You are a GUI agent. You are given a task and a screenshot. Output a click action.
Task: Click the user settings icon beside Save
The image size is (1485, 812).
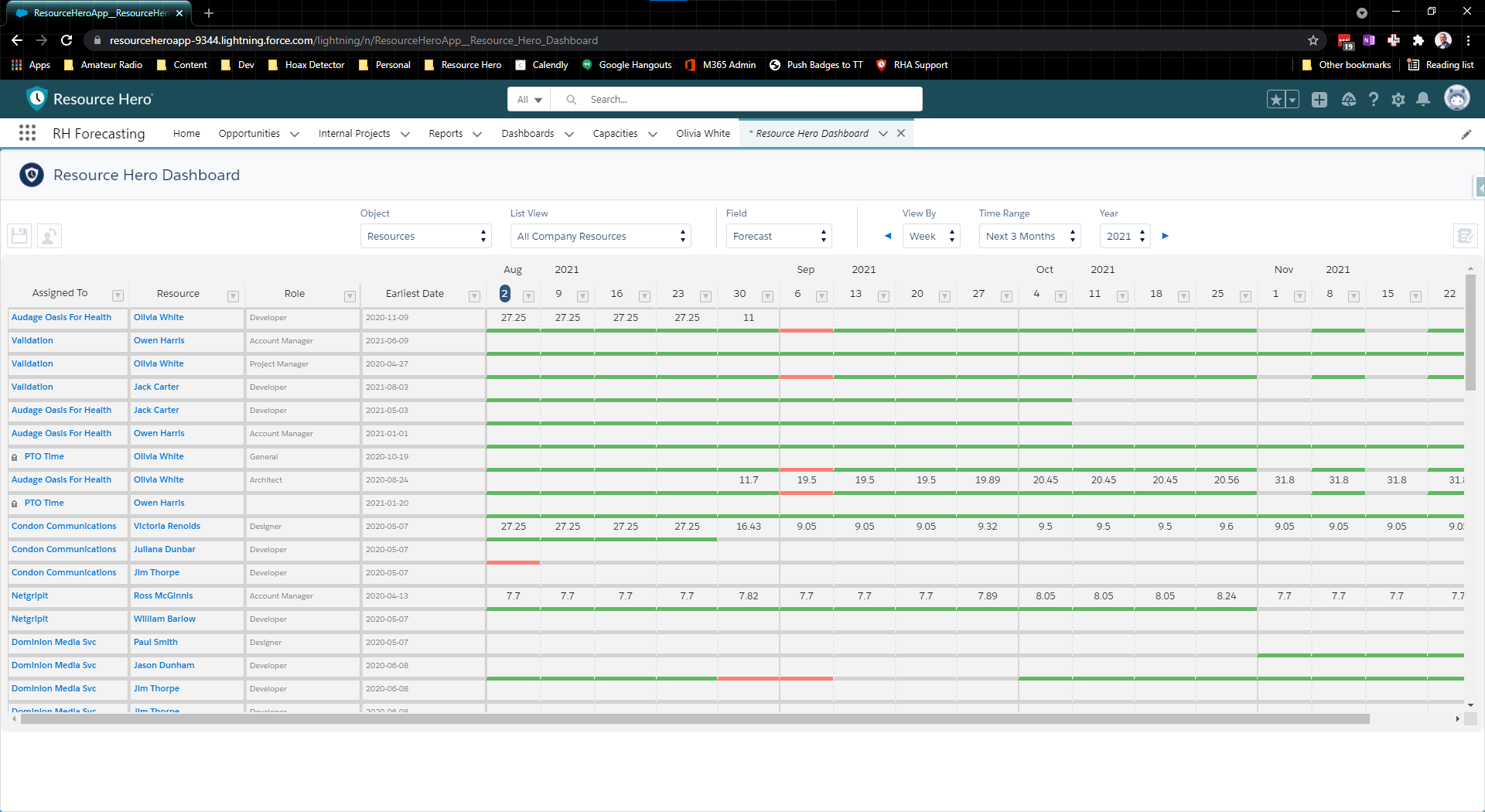pyautogui.click(x=49, y=236)
